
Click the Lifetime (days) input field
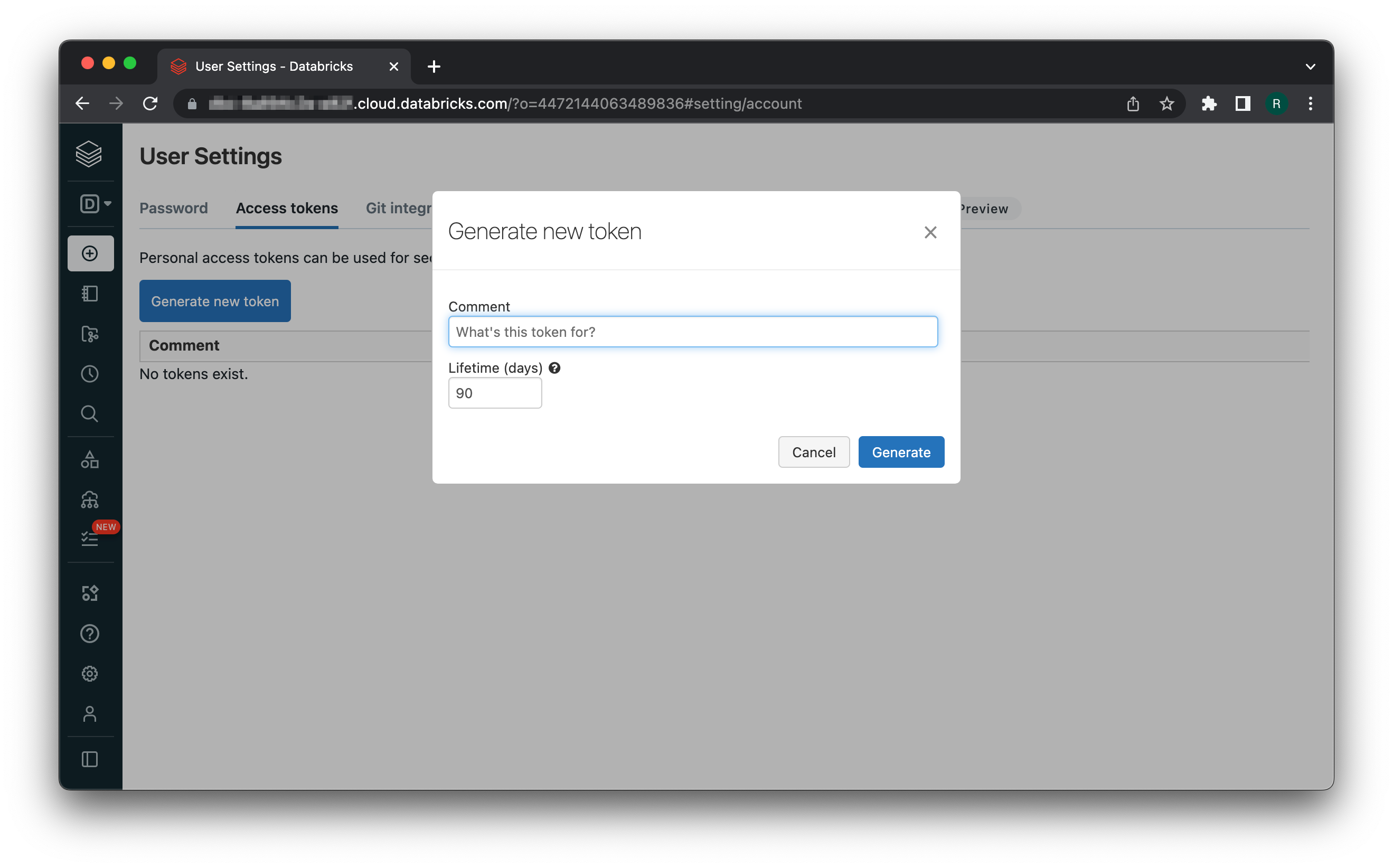494,393
